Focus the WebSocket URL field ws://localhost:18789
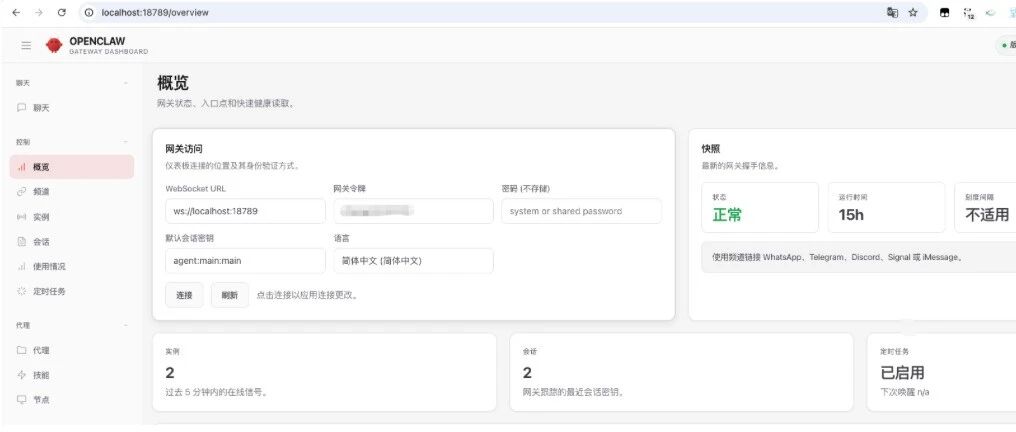The height and width of the screenshot is (432, 1016). point(246,211)
